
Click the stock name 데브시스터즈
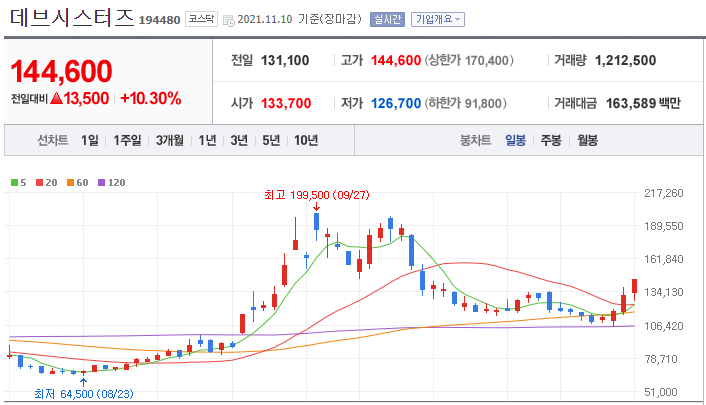72,18
